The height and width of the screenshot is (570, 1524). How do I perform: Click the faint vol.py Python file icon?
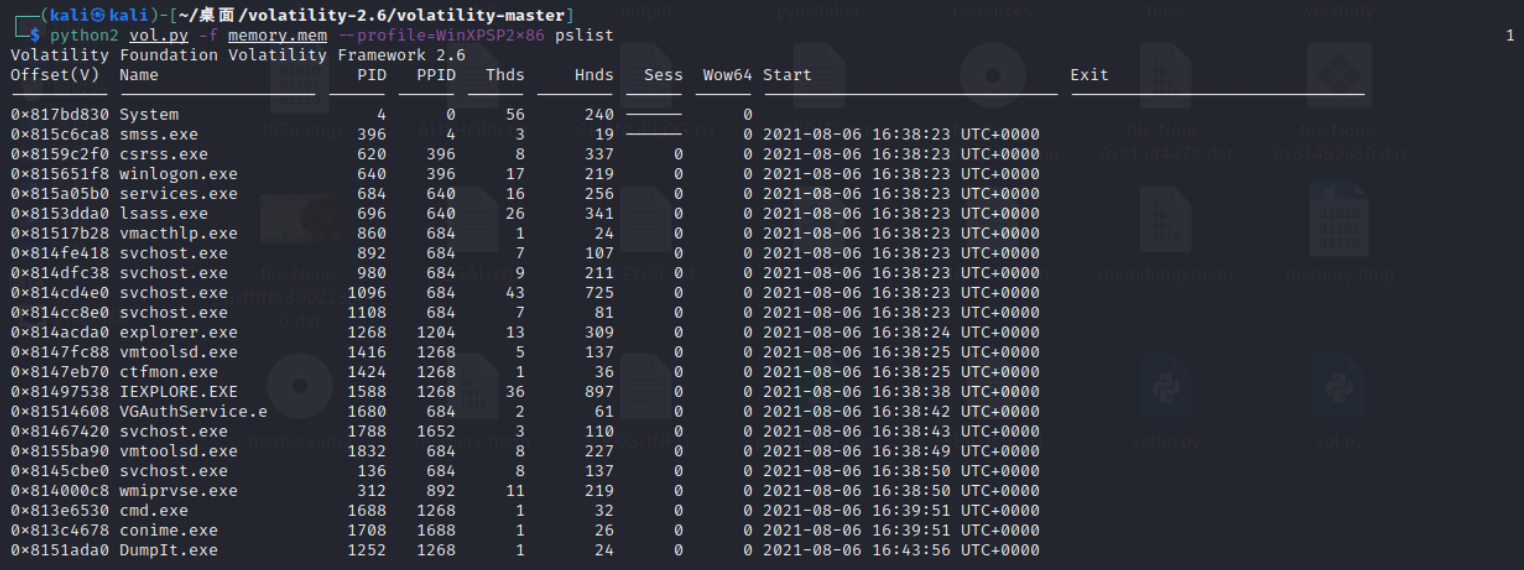pyautogui.click(x=1339, y=390)
